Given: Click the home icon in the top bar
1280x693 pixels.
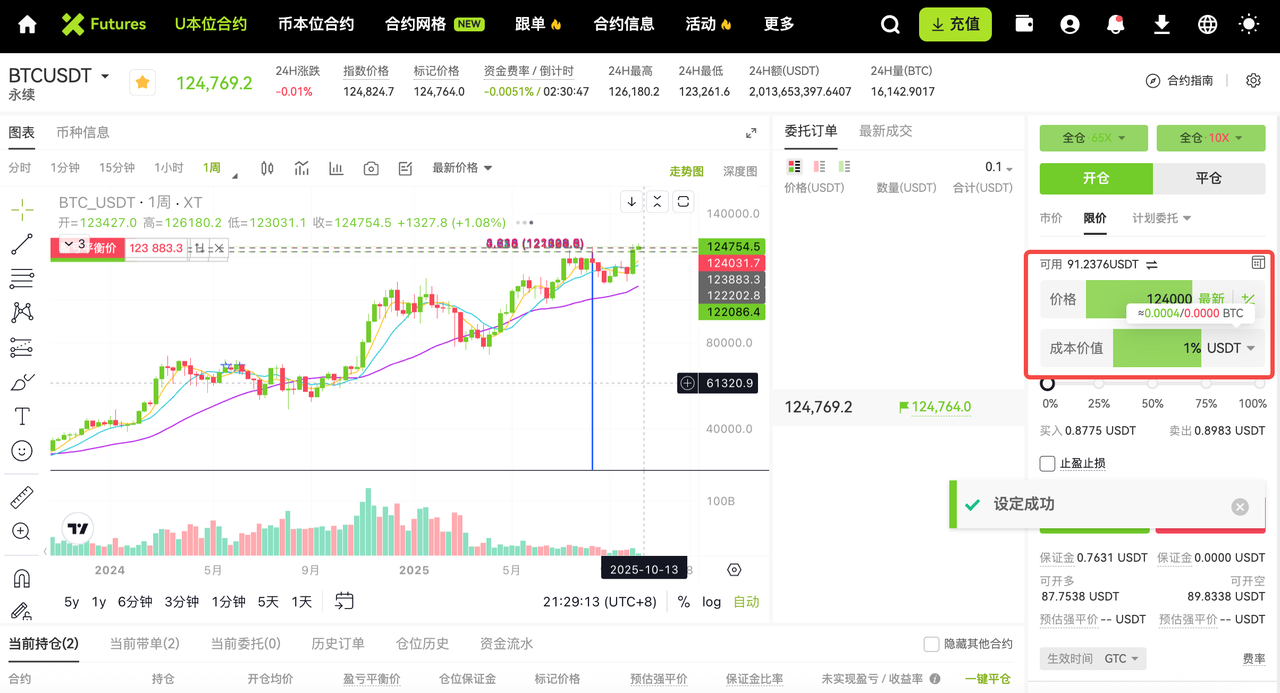Looking at the screenshot, I should coord(27,25).
